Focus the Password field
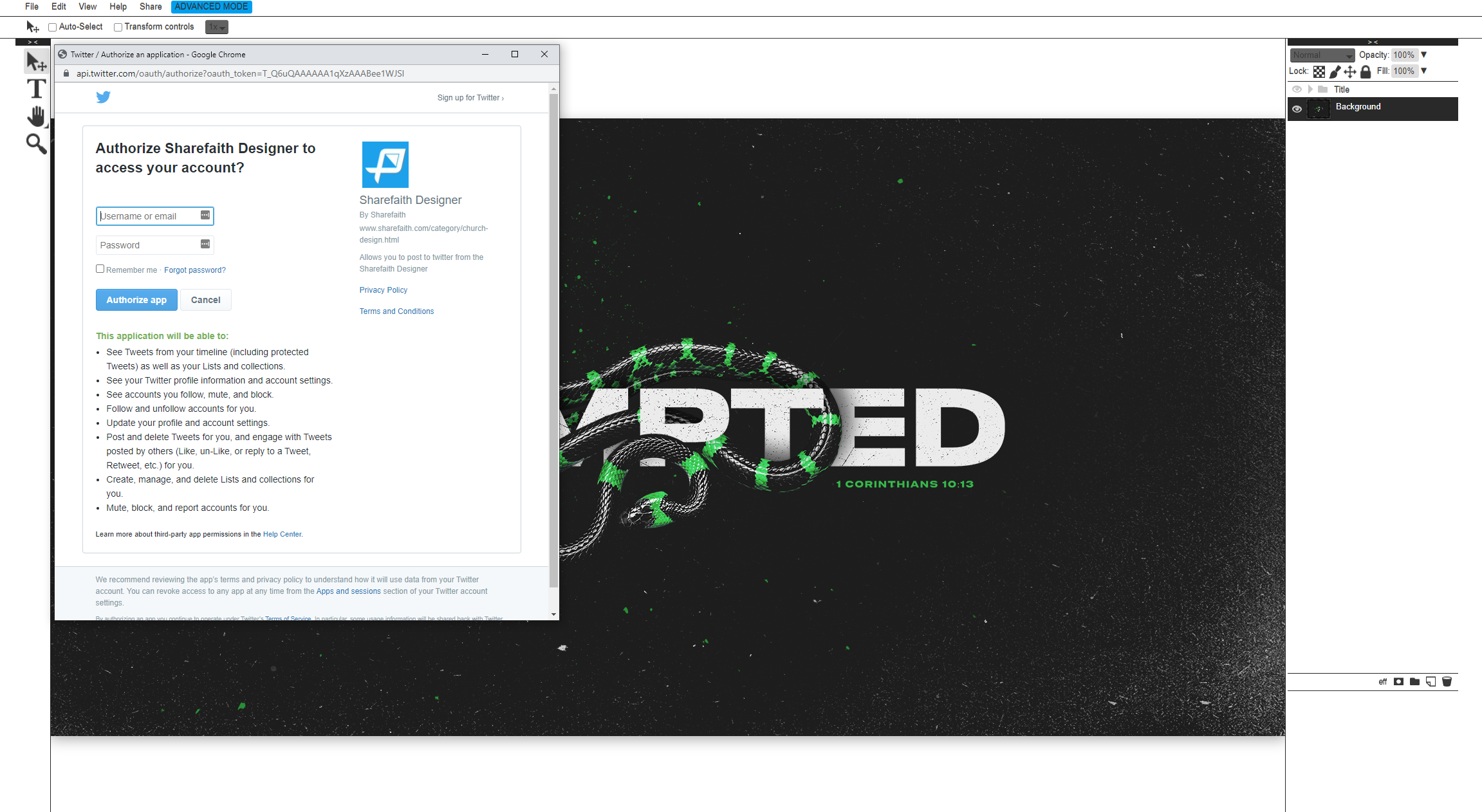This screenshot has width=1482, height=812. tap(155, 245)
